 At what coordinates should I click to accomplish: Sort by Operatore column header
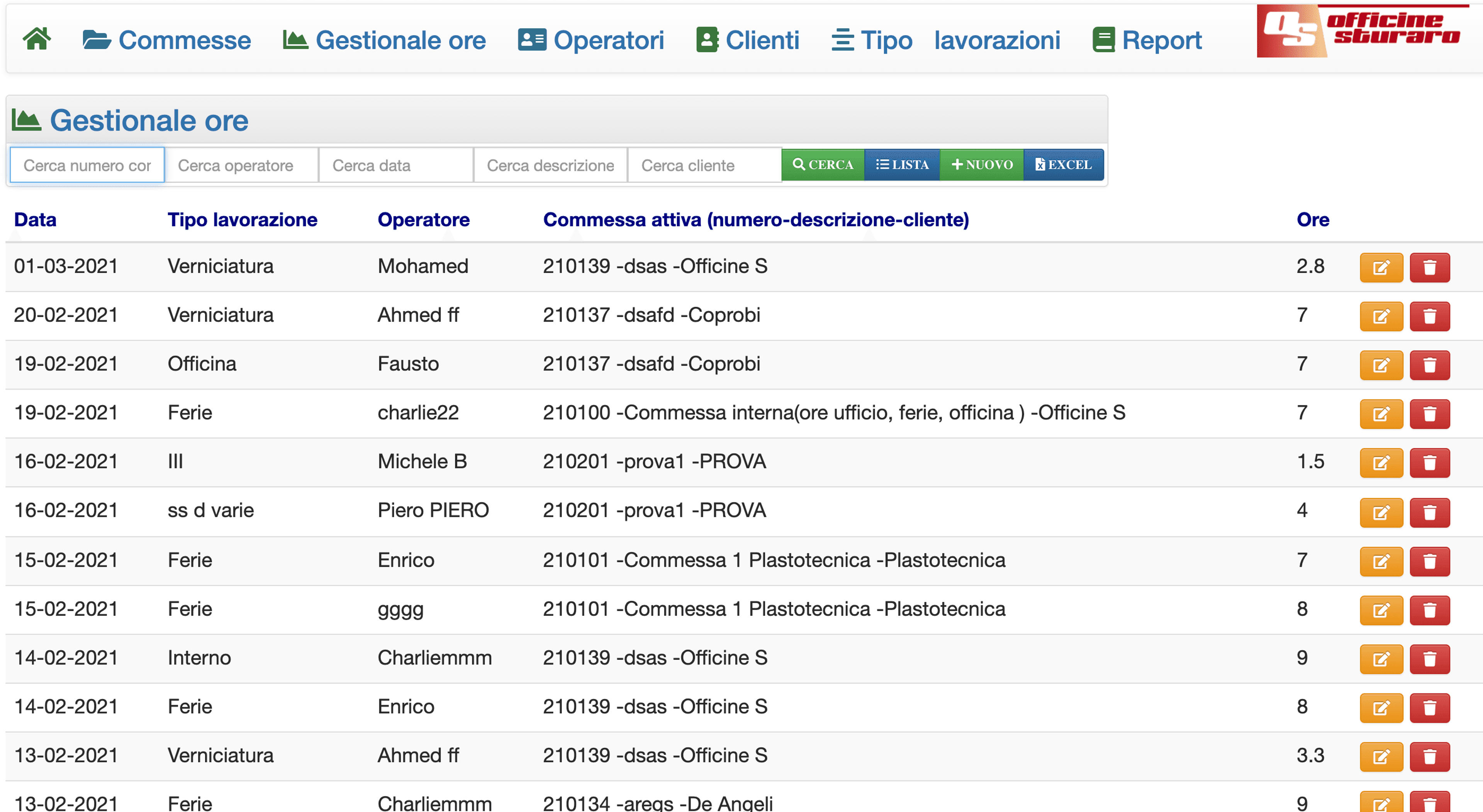[x=424, y=219]
